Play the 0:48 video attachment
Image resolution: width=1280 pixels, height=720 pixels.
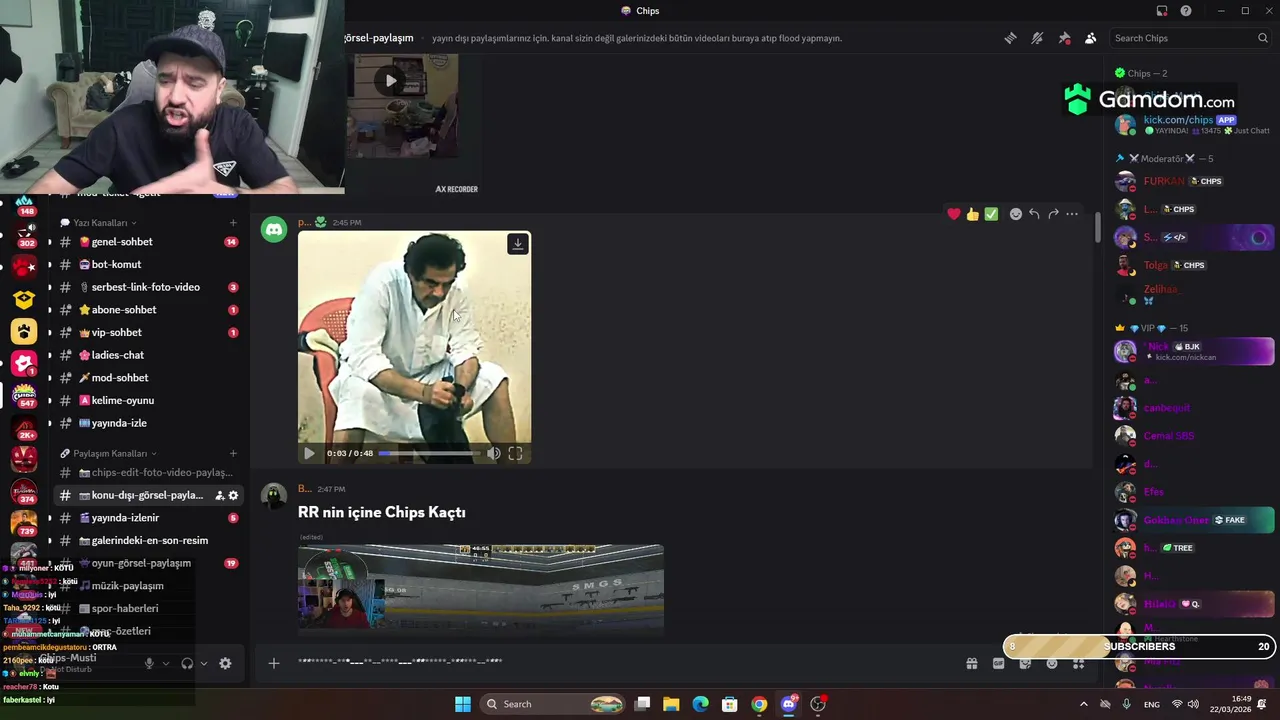coord(309,453)
